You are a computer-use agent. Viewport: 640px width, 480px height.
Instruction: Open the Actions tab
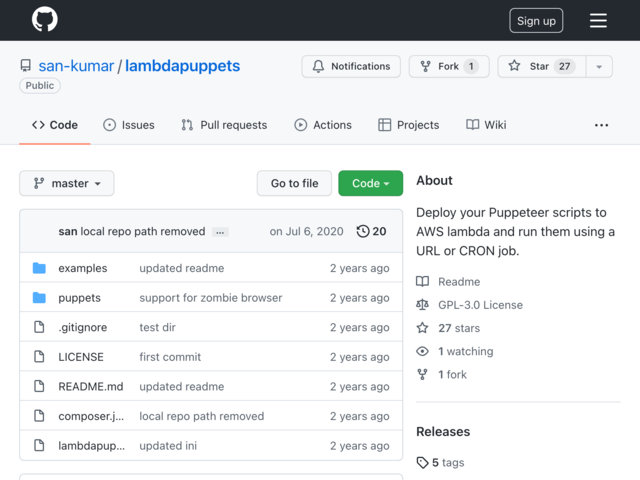click(323, 125)
